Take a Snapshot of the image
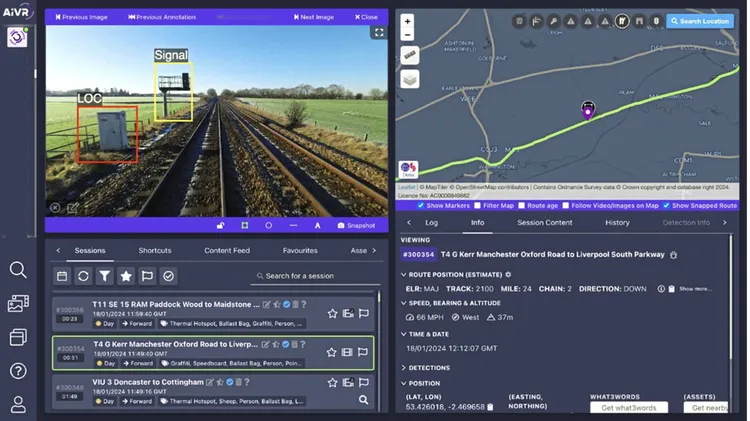 pyautogui.click(x=356, y=225)
